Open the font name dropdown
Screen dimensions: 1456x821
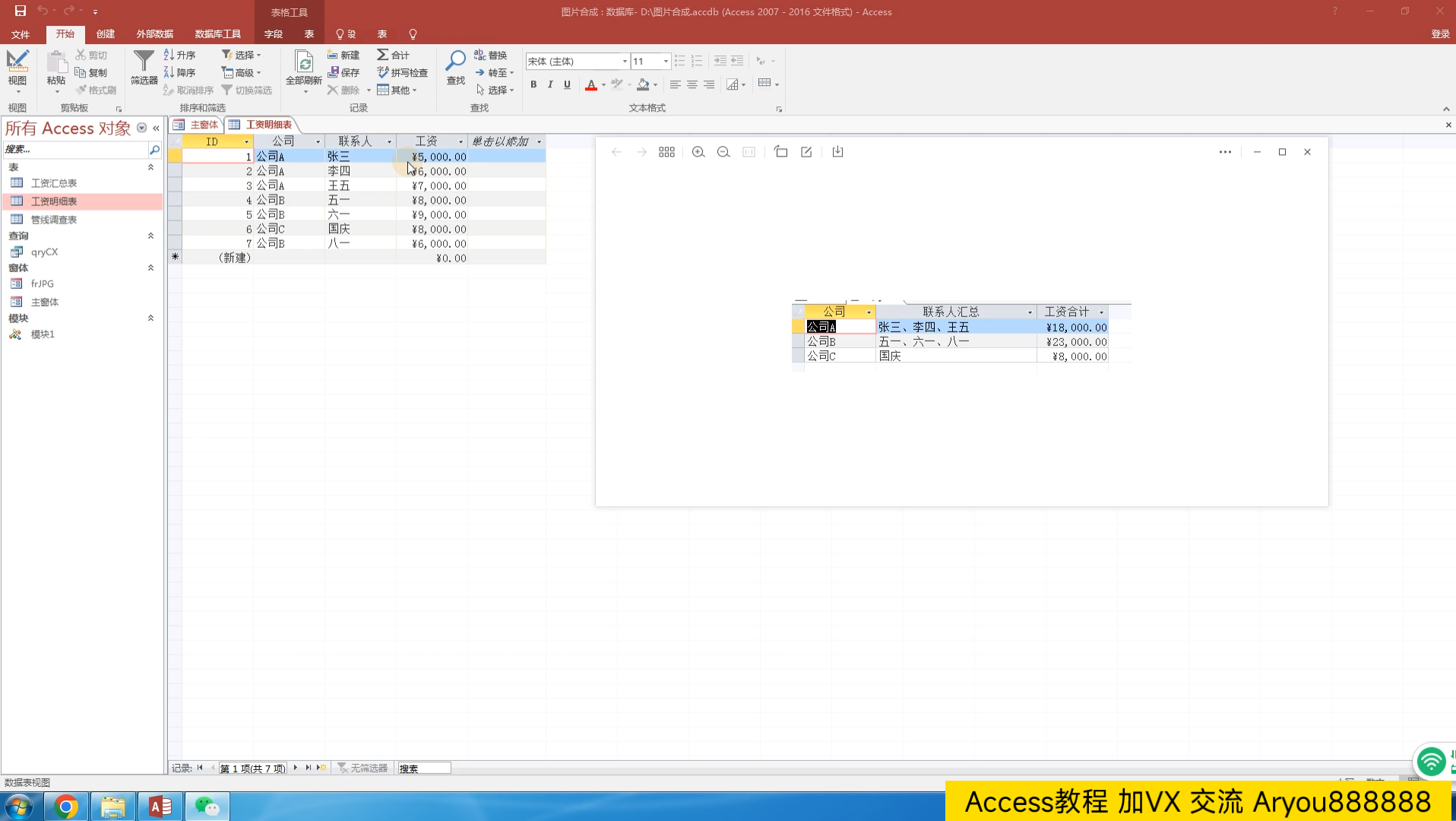[x=625, y=61]
